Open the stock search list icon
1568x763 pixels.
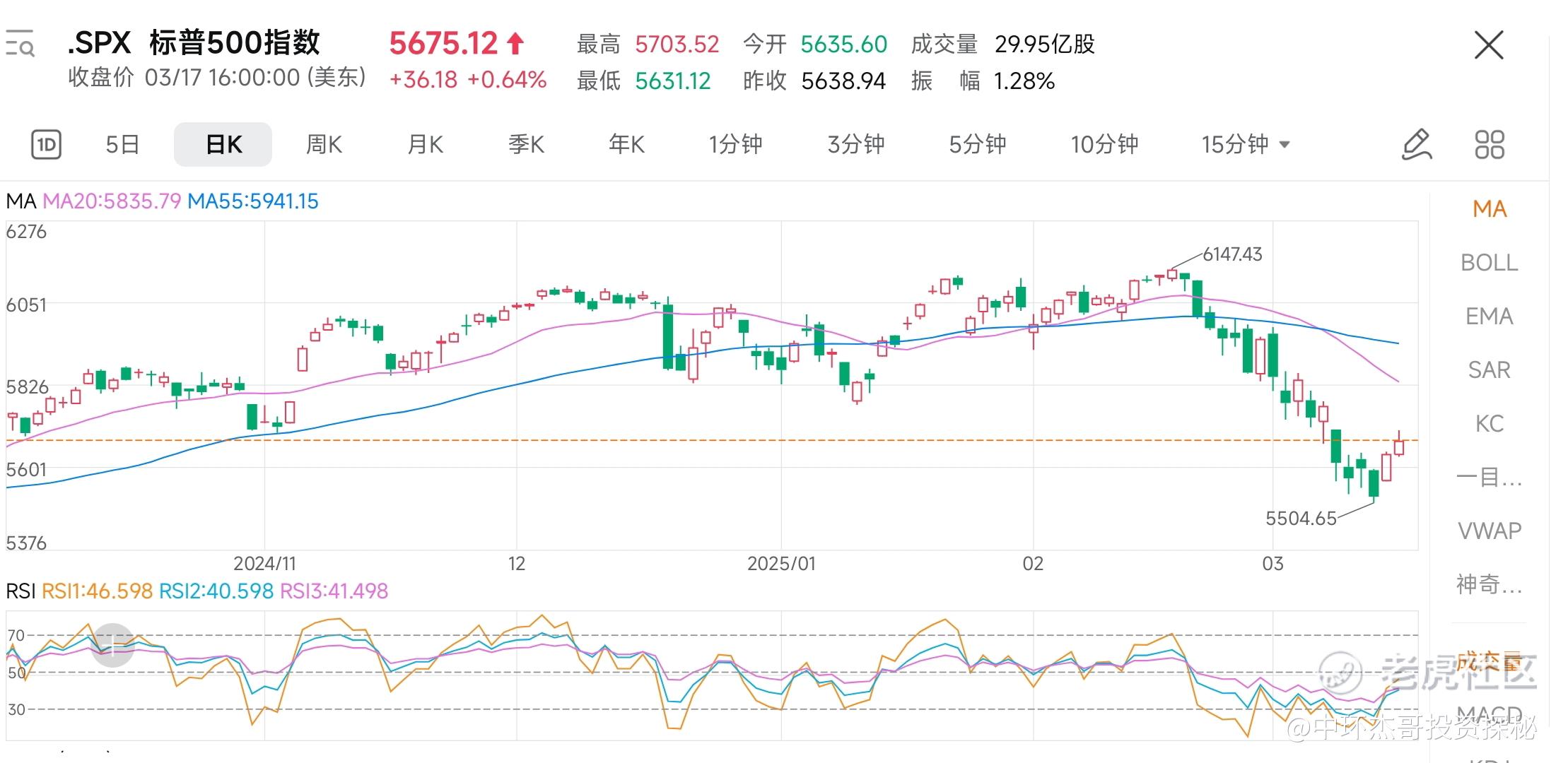20,44
